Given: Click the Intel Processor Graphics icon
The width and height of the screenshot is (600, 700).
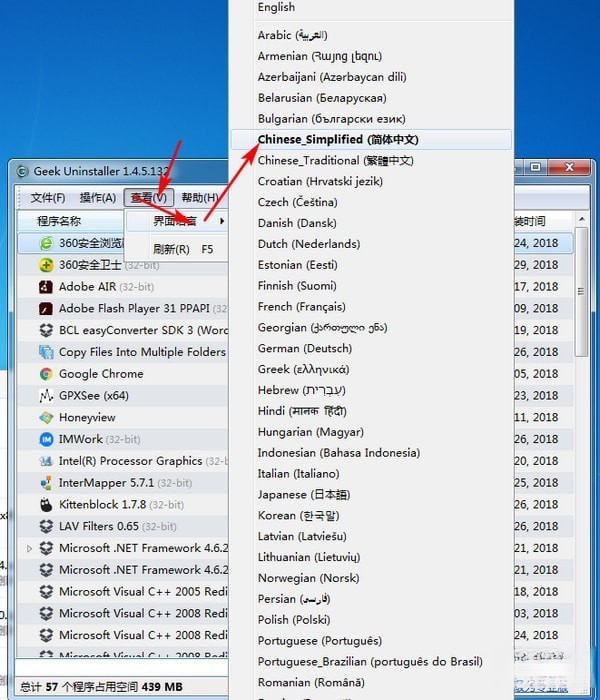Looking at the screenshot, I should [x=46, y=461].
